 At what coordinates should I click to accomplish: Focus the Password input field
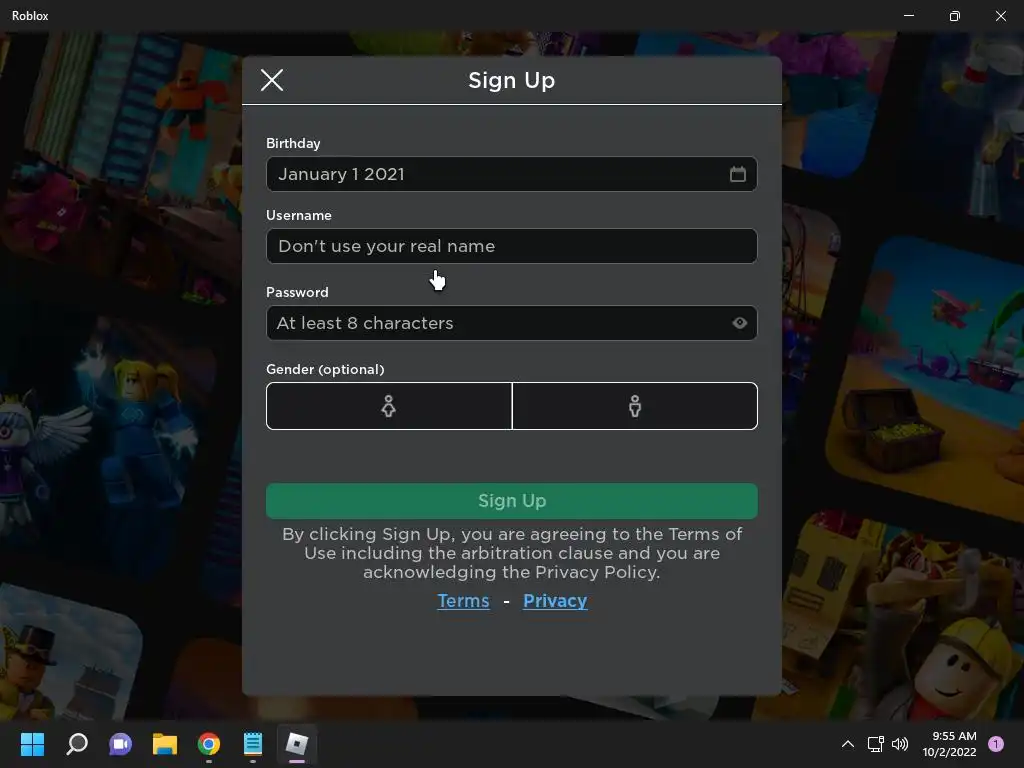(x=511, y=323)
